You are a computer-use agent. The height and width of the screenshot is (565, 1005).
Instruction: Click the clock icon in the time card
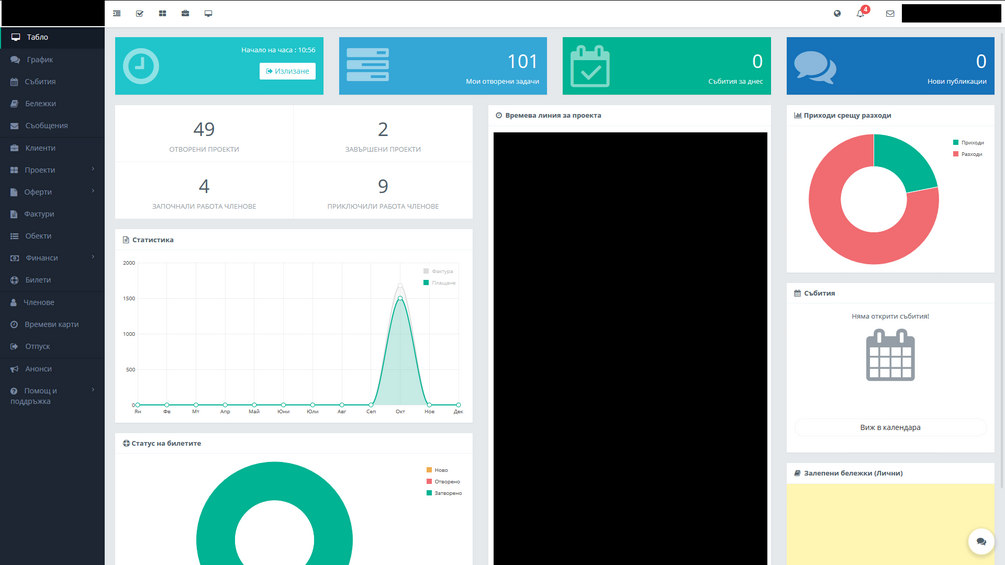click(141, 66)
